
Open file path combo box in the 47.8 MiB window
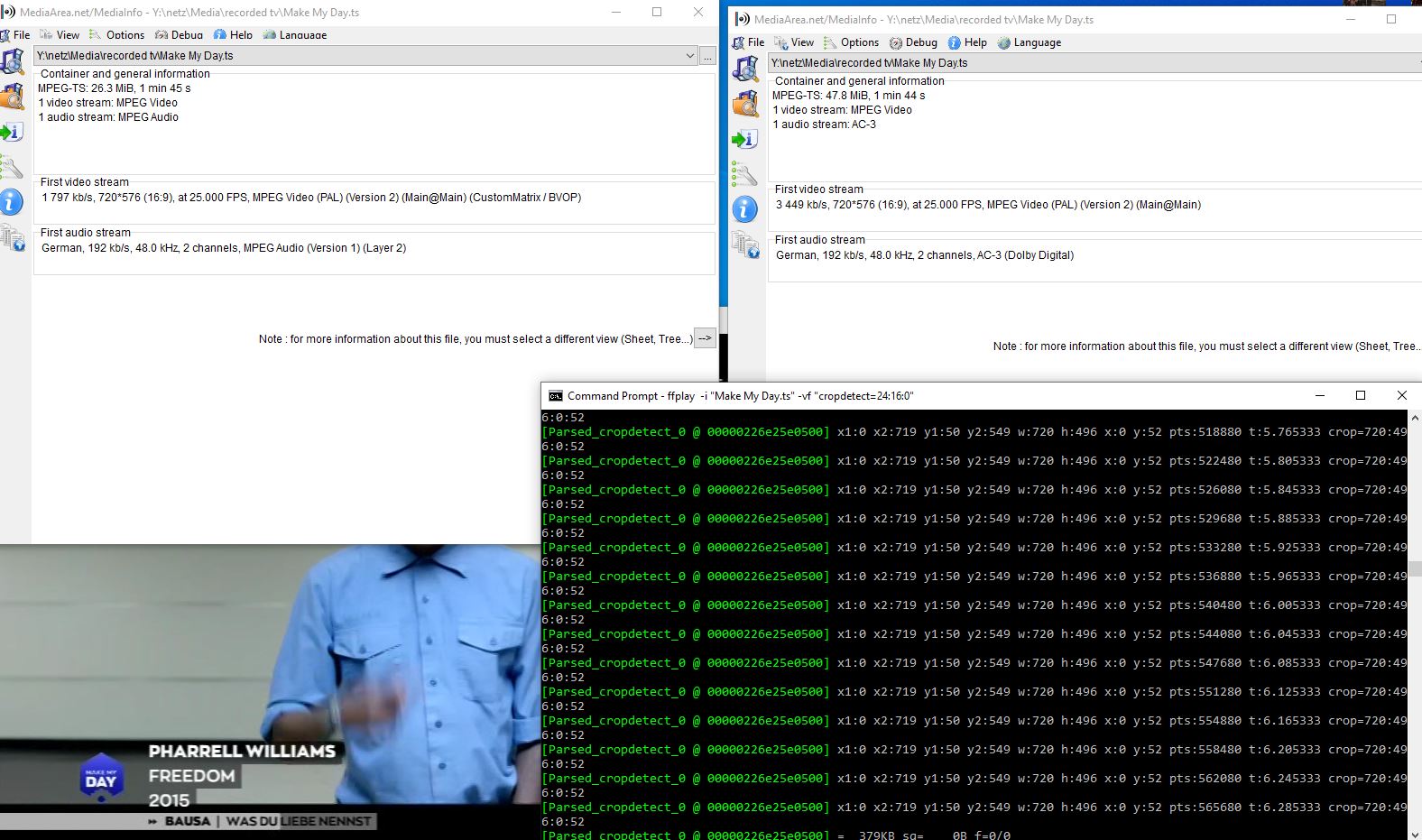(1094, 63)
